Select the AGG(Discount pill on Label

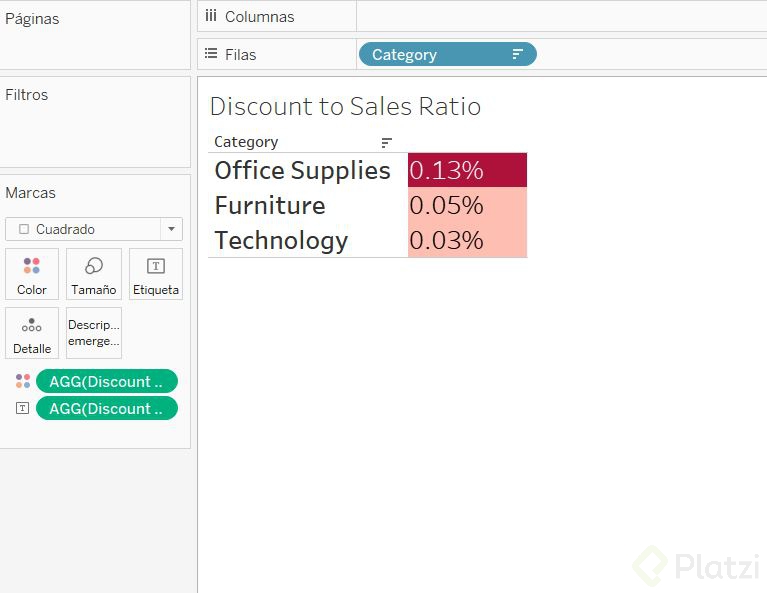tap(107, 408)
